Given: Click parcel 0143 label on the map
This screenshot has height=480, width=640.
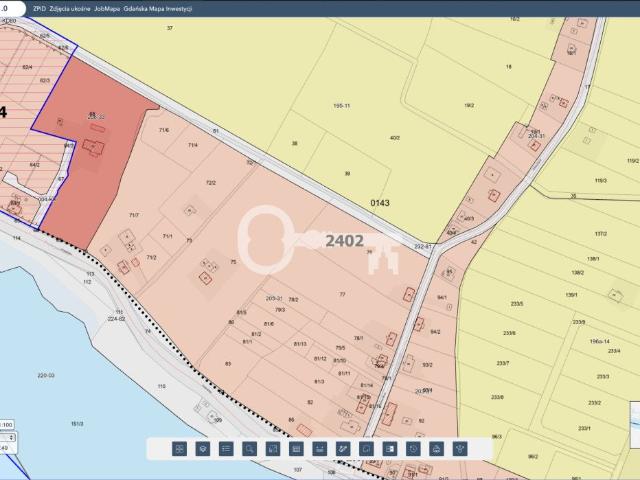Looking at the screenshot, I should (379, 203).
